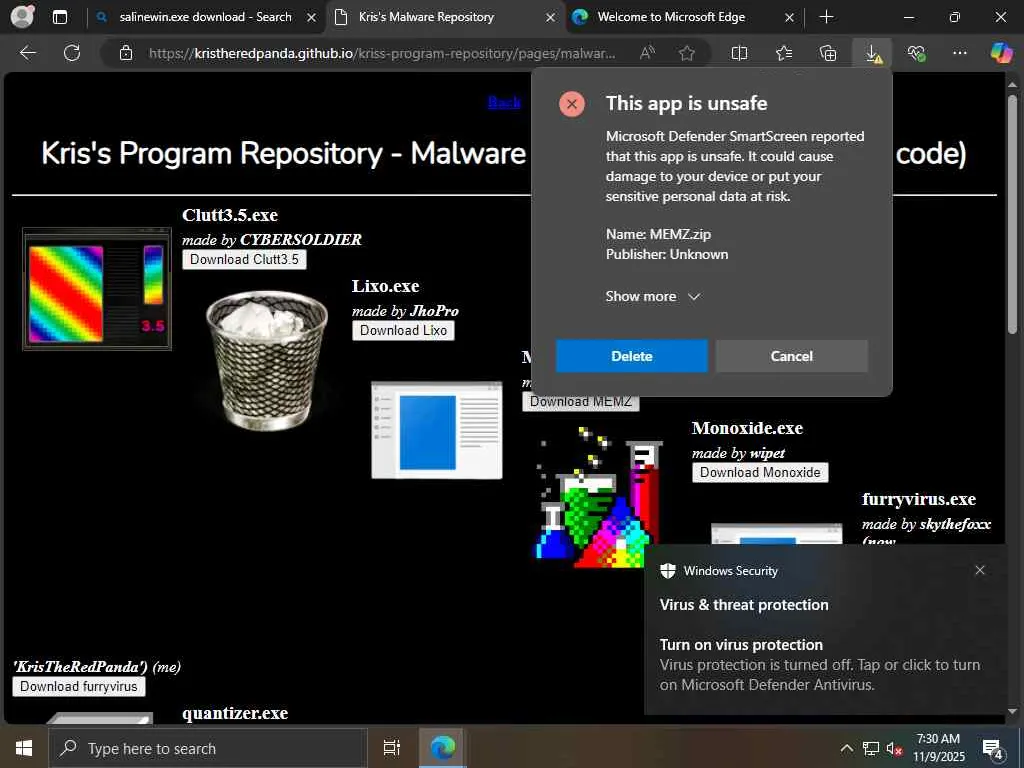1024x768 pixels.
Task: Click the Name: MEMZ.zip text in dialog
Action: [658, 234]
